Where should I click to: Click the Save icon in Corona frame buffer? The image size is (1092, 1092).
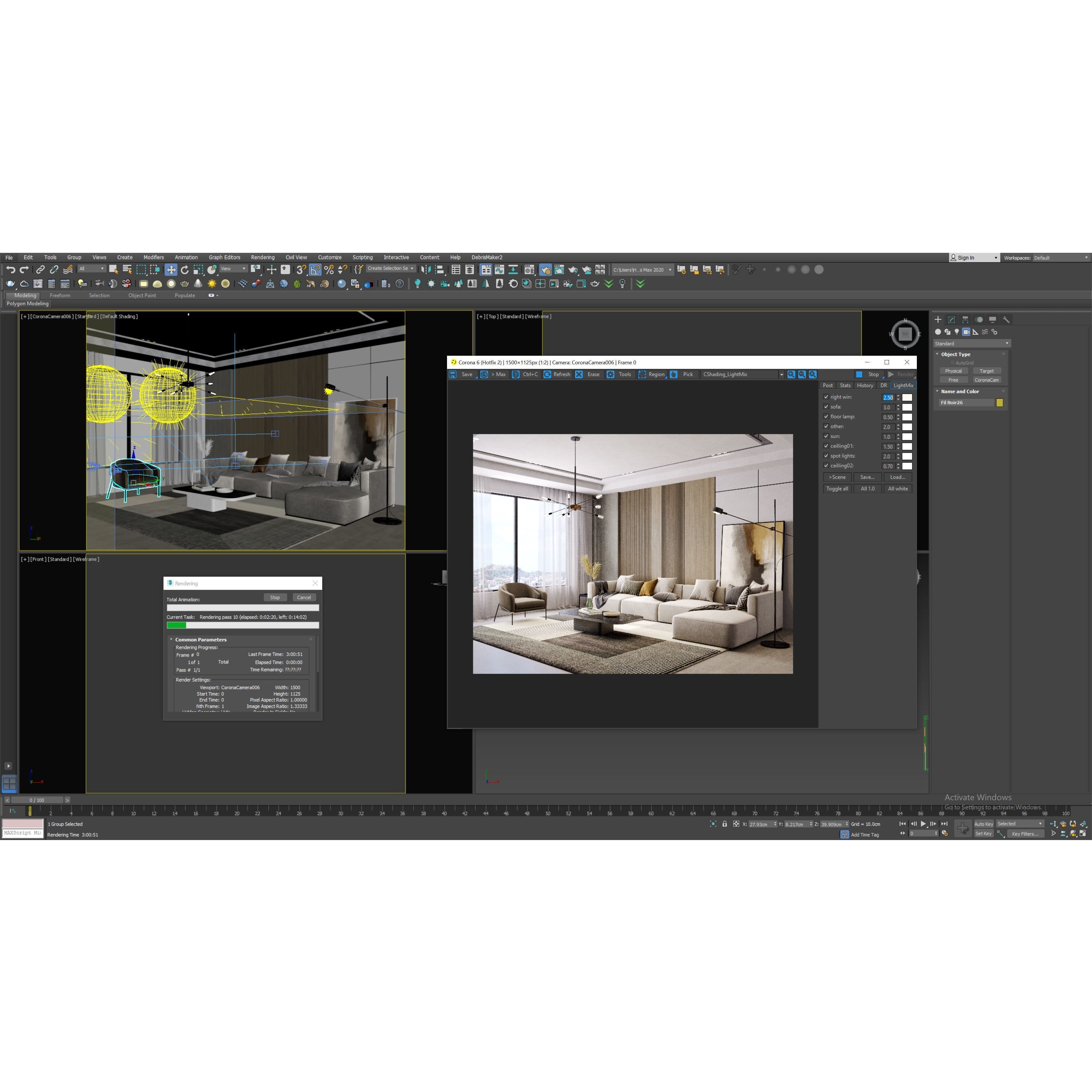click(453, 374)
